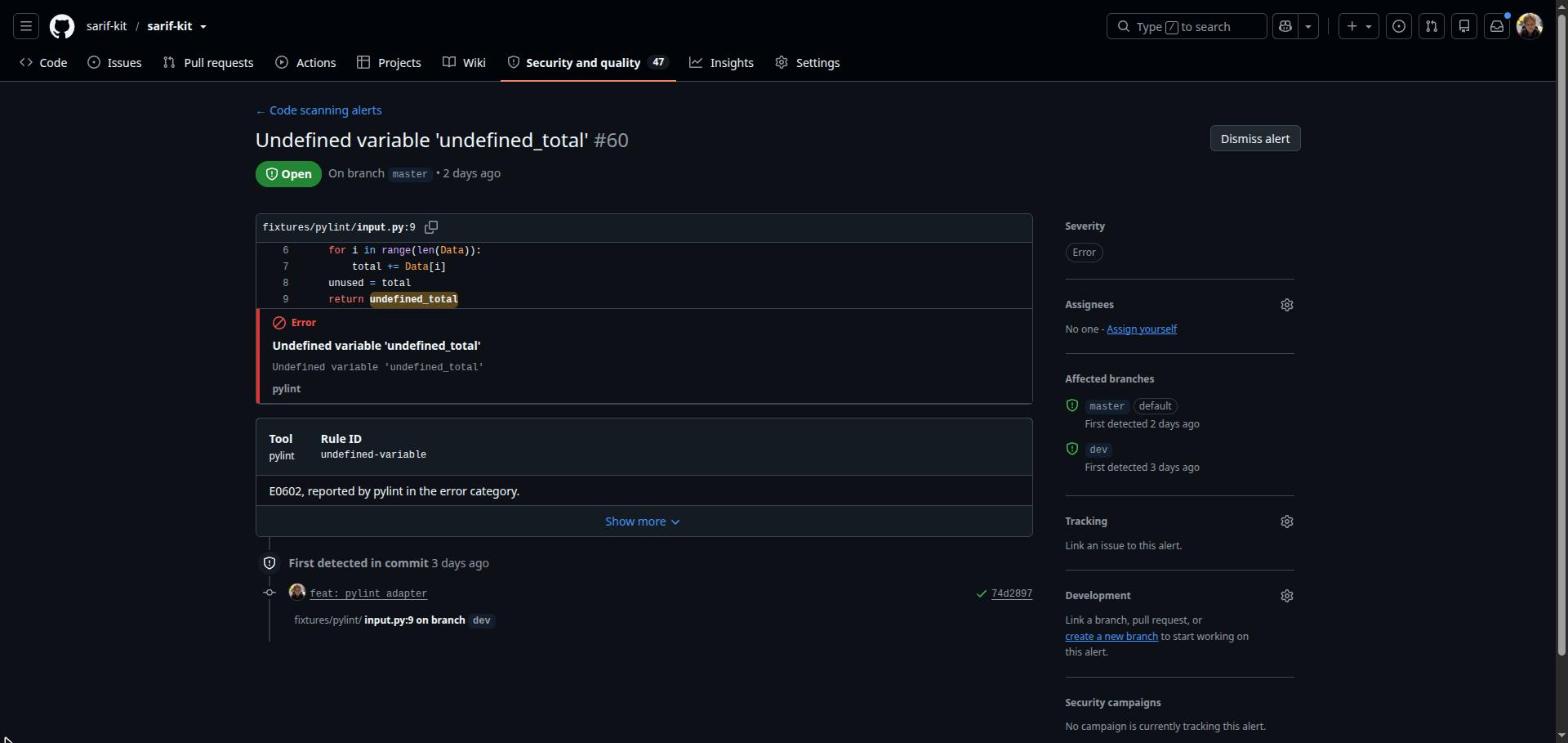Open the Development gear settings
The image size is (1568, 743).
pos(1287,596)
